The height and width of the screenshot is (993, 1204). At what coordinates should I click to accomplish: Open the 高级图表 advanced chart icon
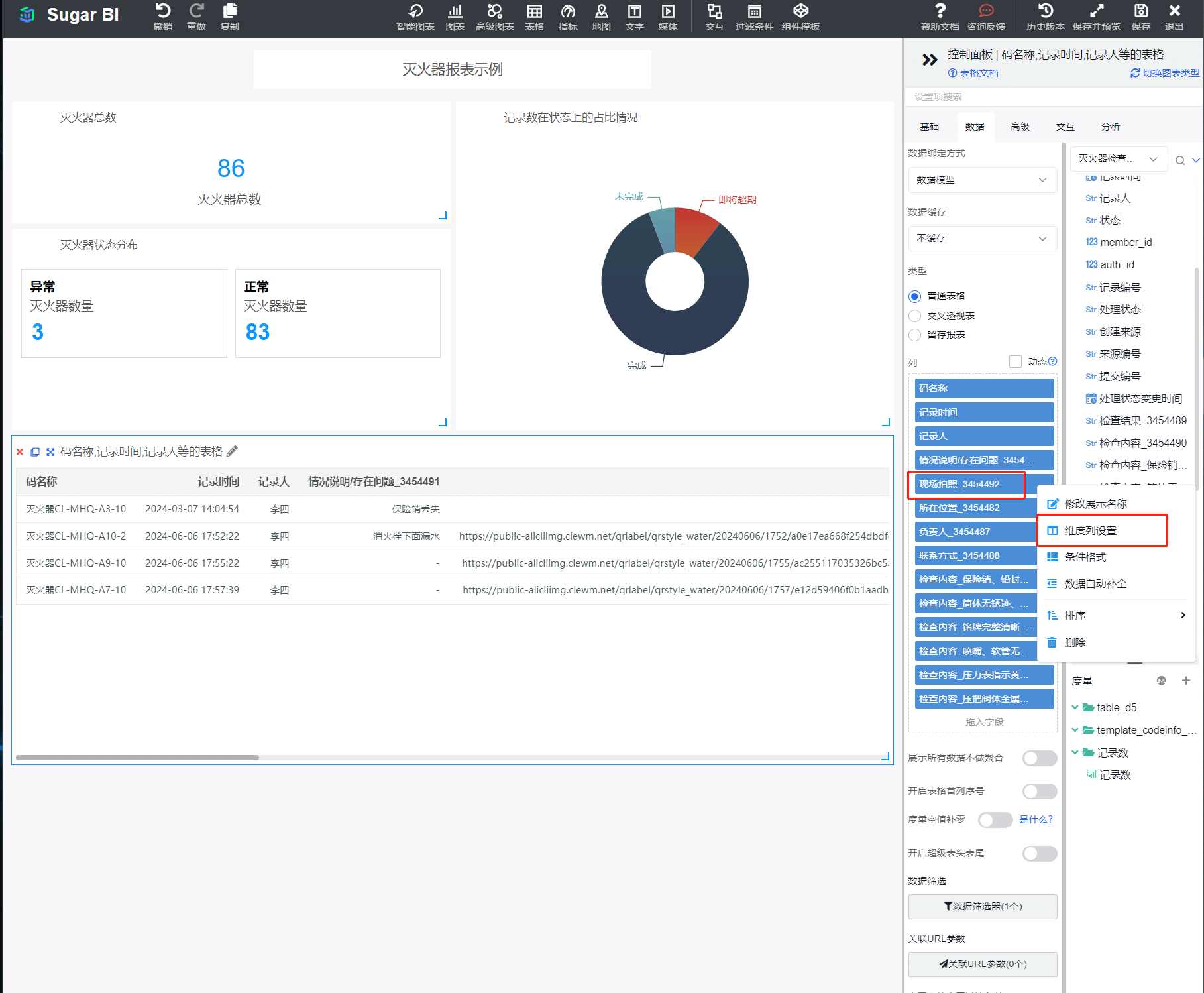[x=494, y=17]
